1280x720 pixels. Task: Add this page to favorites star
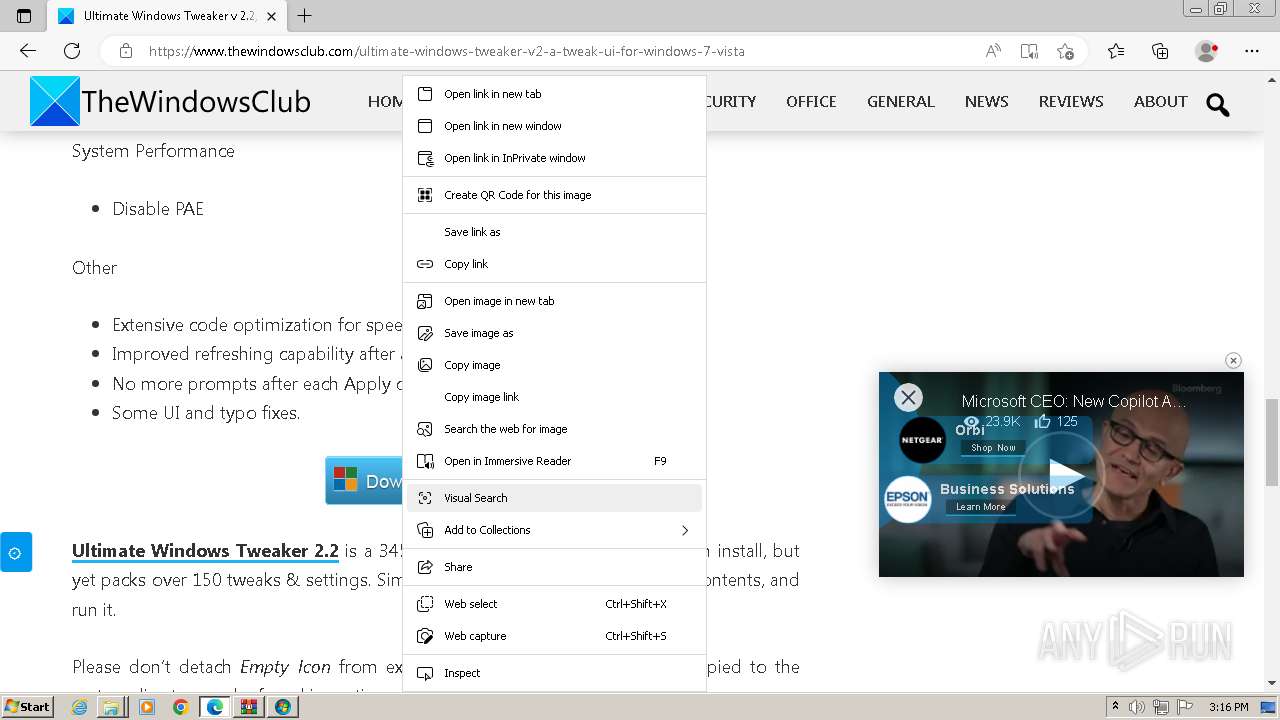1065,51
